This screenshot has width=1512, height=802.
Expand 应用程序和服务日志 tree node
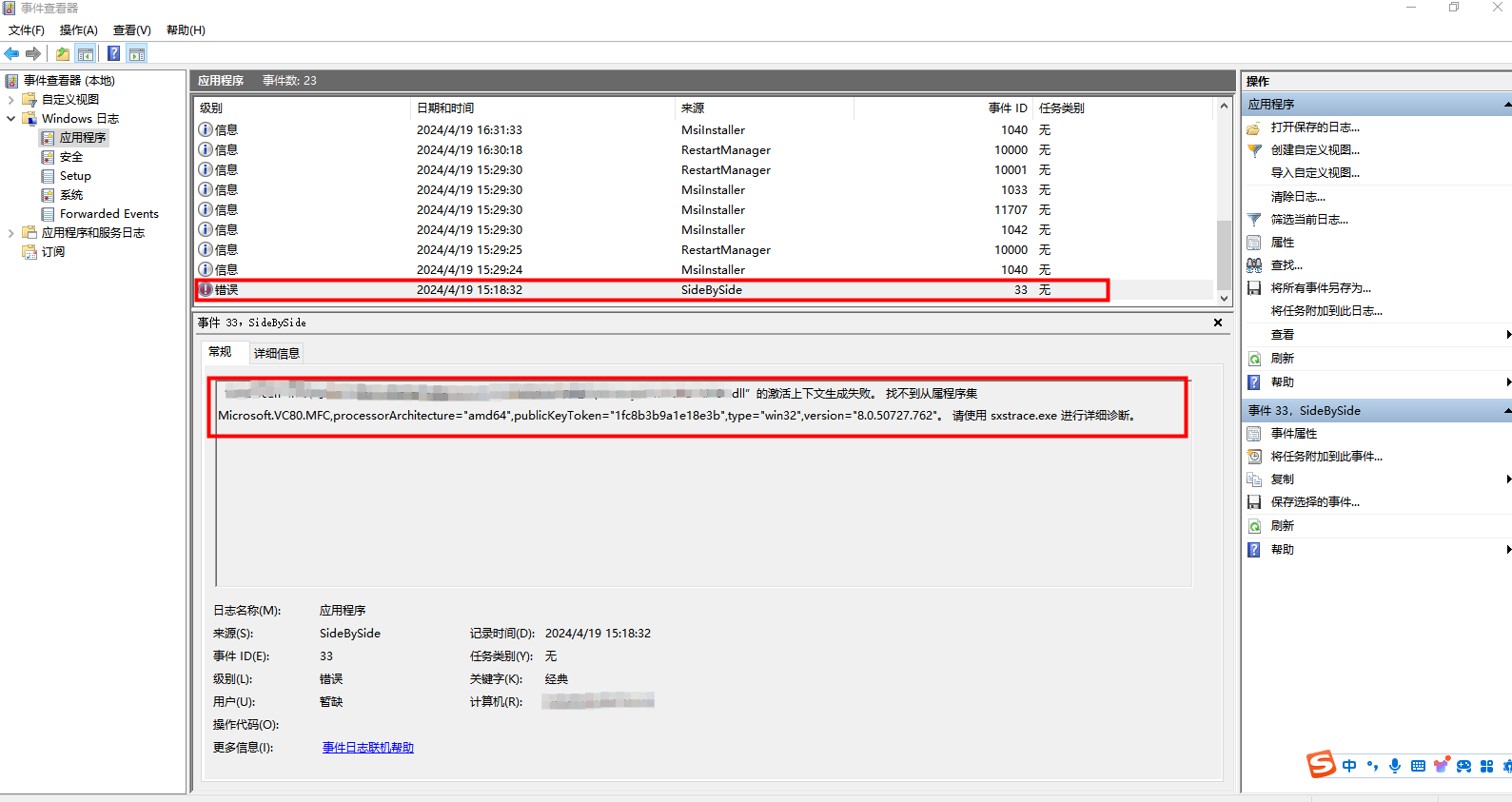point(10,232)
